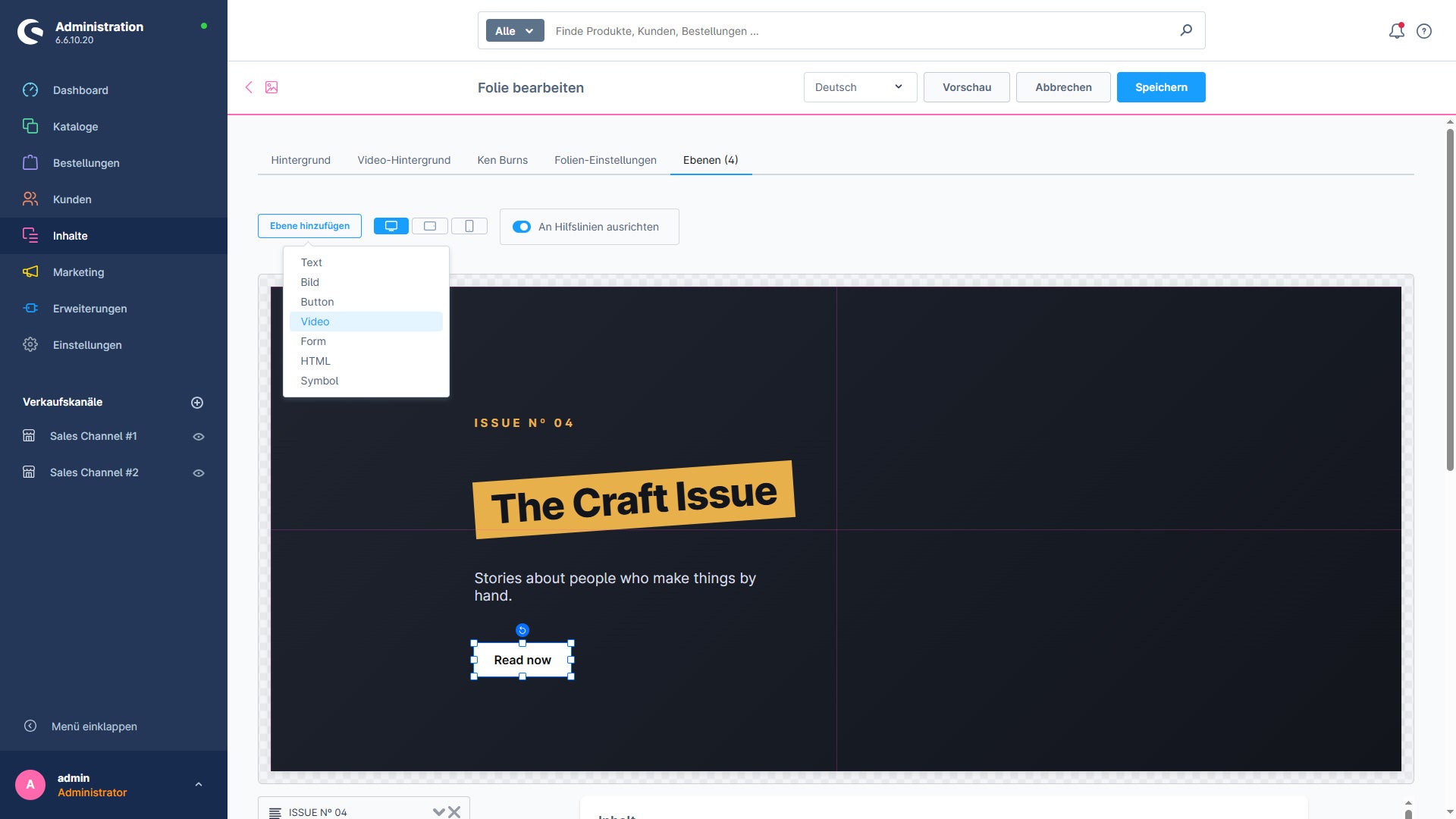
Task: Toggle visibility eye for Sales Channel #2
Action: (199, 473)
